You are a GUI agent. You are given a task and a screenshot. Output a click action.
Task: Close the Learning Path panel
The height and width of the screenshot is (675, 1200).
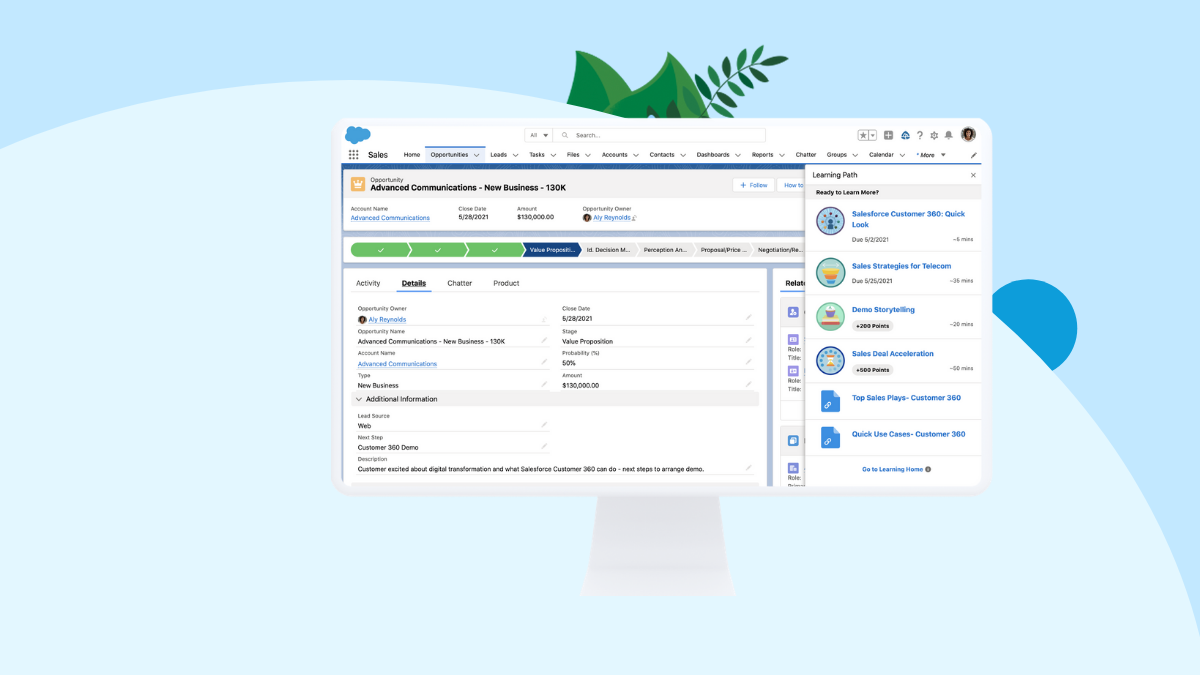click(x=973, y=175)
